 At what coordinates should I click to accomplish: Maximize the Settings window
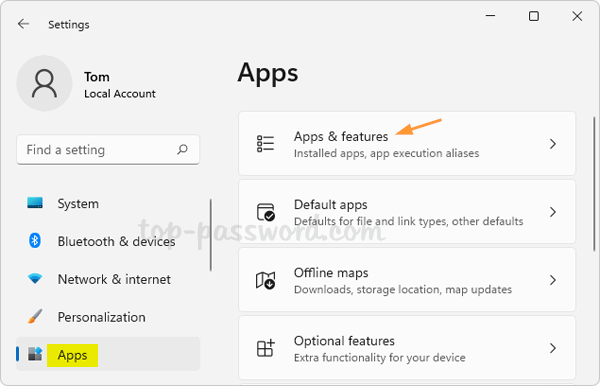coord(534,16)
